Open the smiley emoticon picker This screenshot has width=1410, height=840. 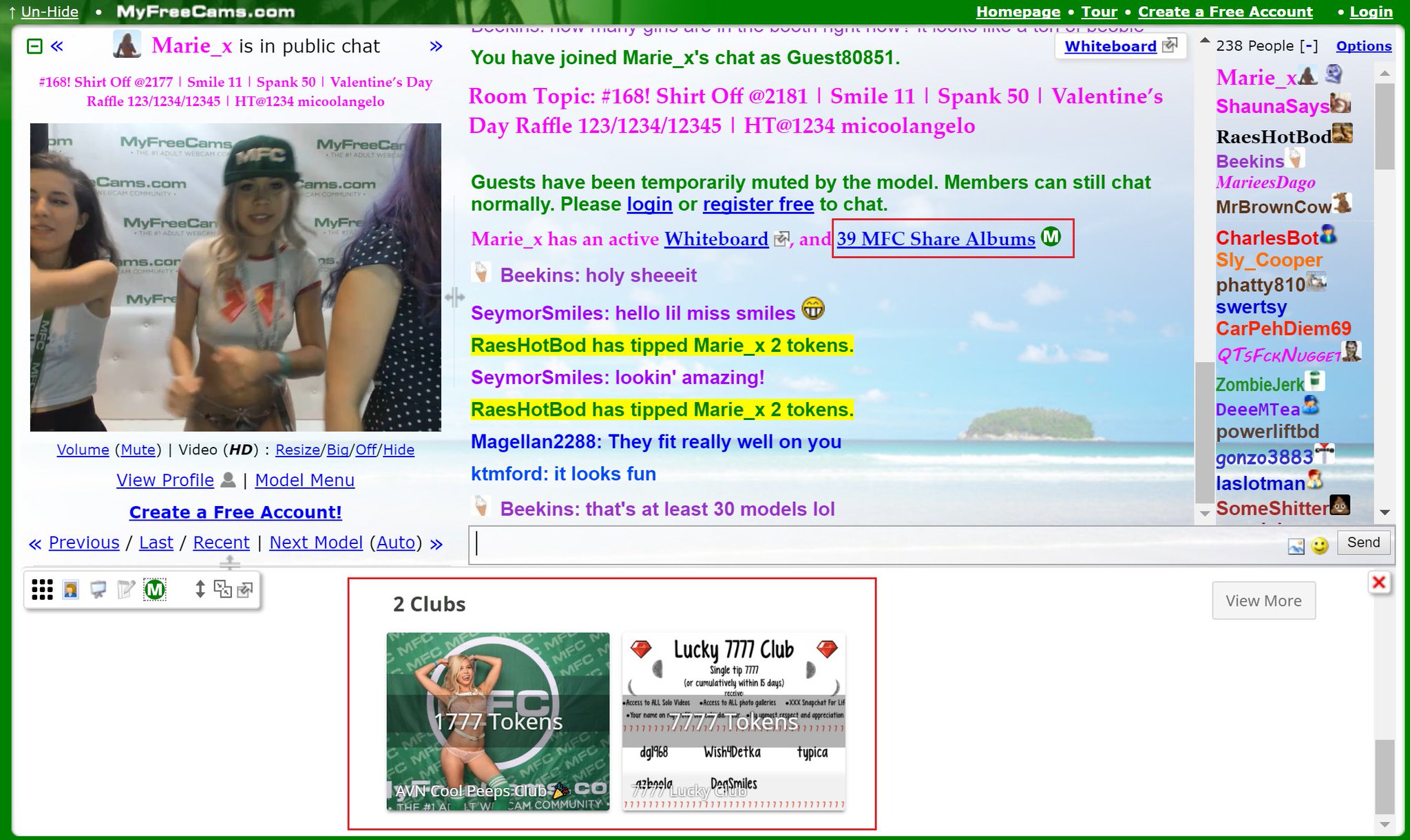(x=1320, y=545)
